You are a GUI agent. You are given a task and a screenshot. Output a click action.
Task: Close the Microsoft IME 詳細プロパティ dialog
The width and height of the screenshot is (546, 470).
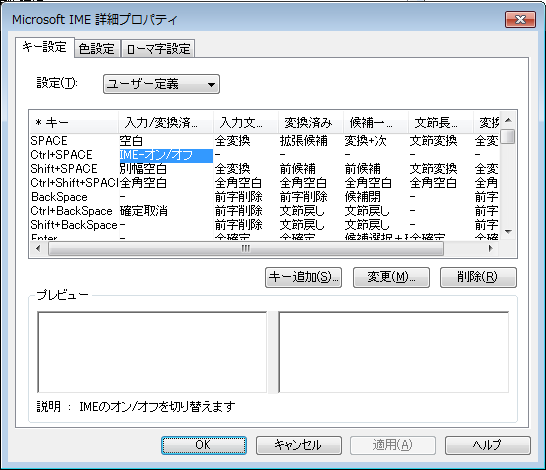tap(520, 19)
